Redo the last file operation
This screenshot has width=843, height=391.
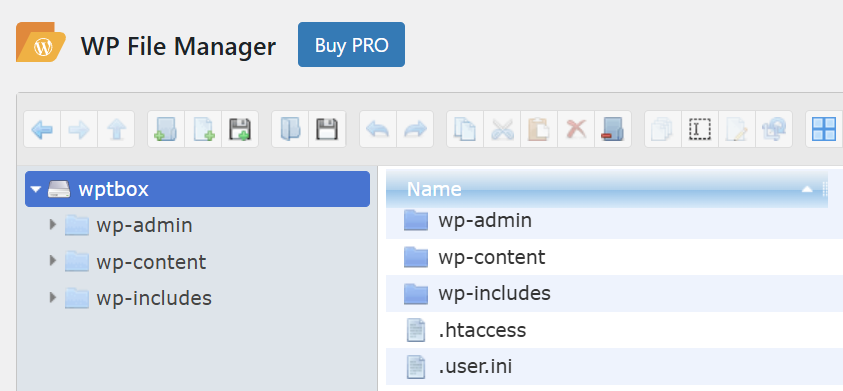[x=415, y=129]
